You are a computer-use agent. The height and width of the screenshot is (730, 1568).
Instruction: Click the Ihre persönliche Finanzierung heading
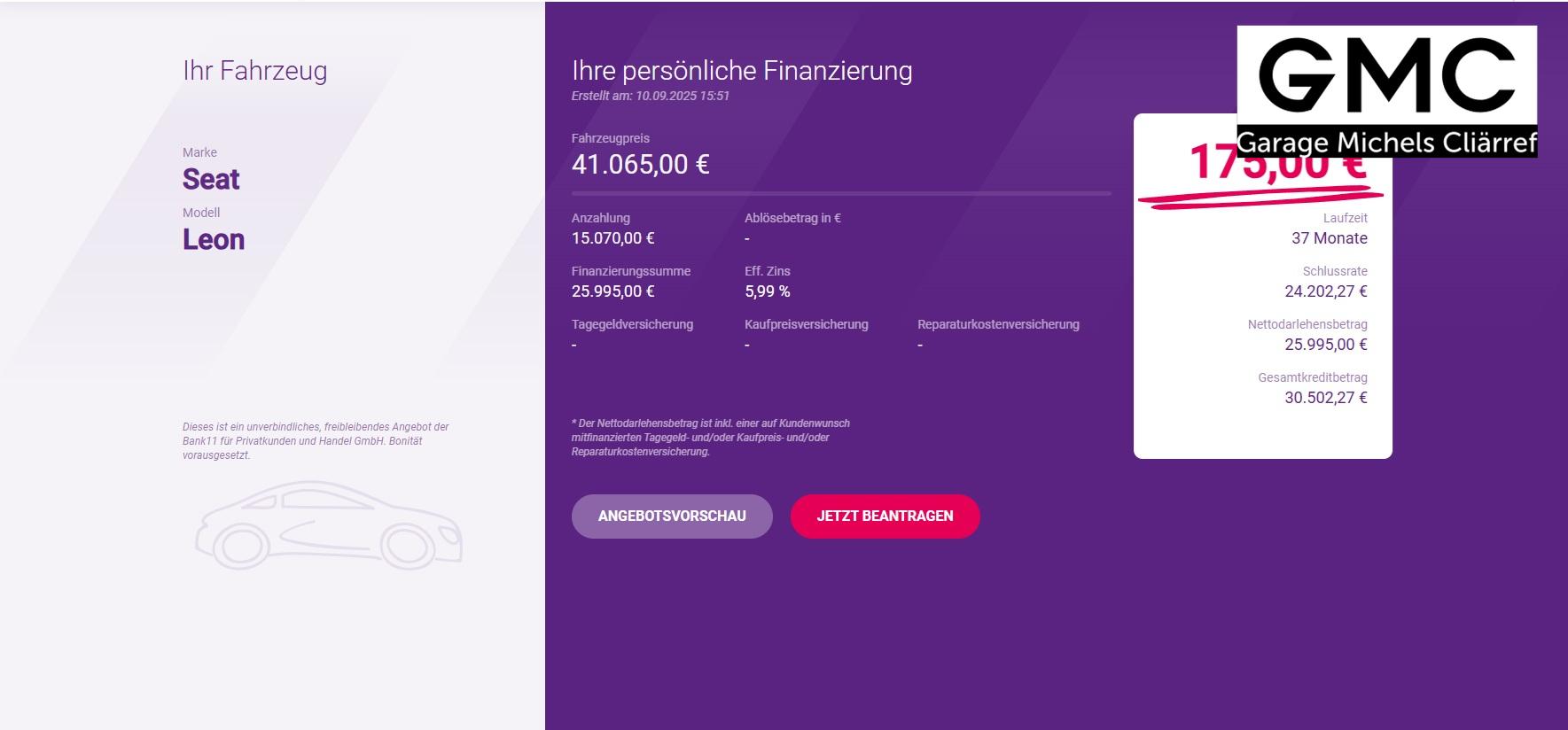point(742,71)
